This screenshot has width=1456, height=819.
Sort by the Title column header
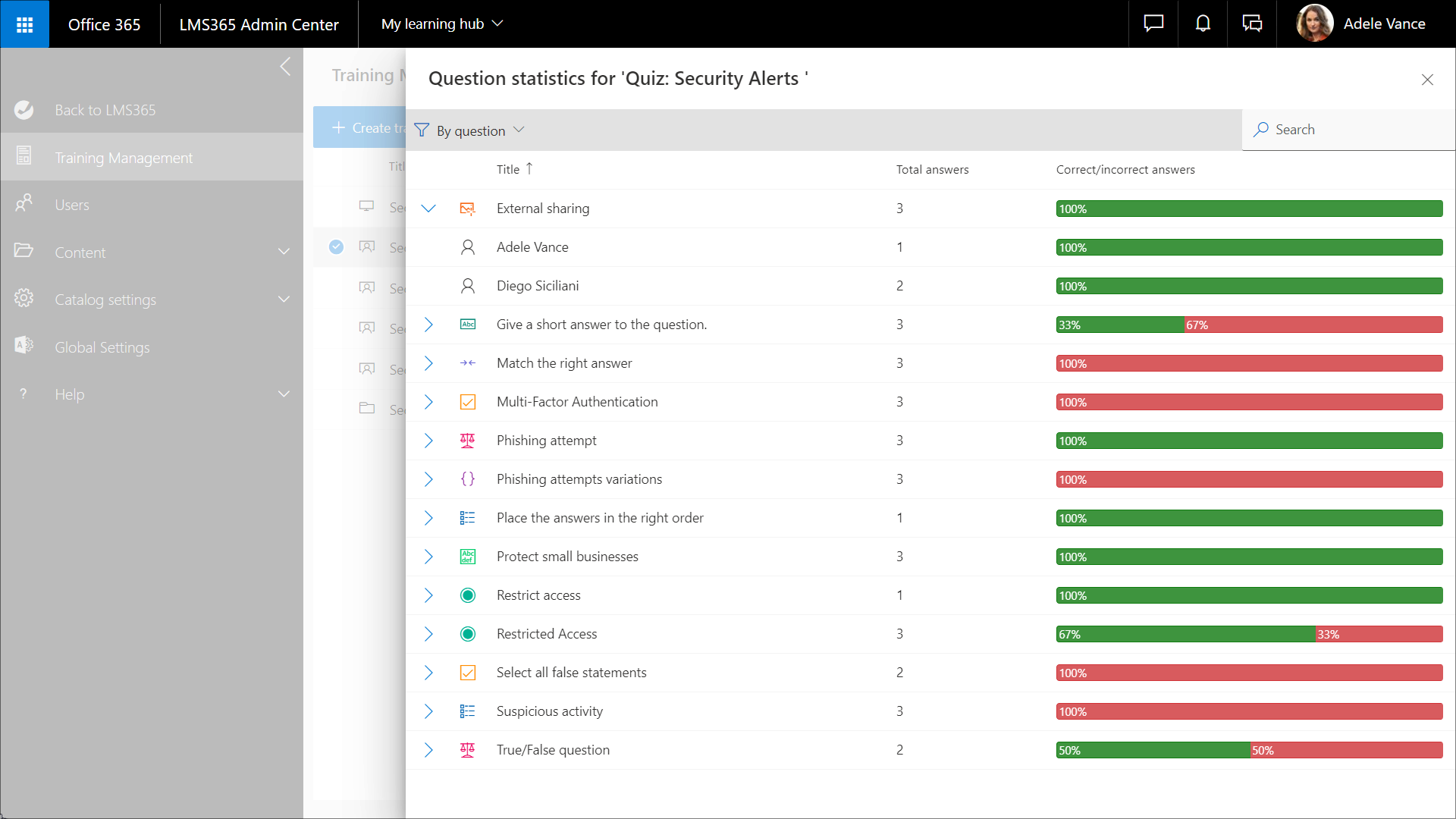[x=508, y=170]
